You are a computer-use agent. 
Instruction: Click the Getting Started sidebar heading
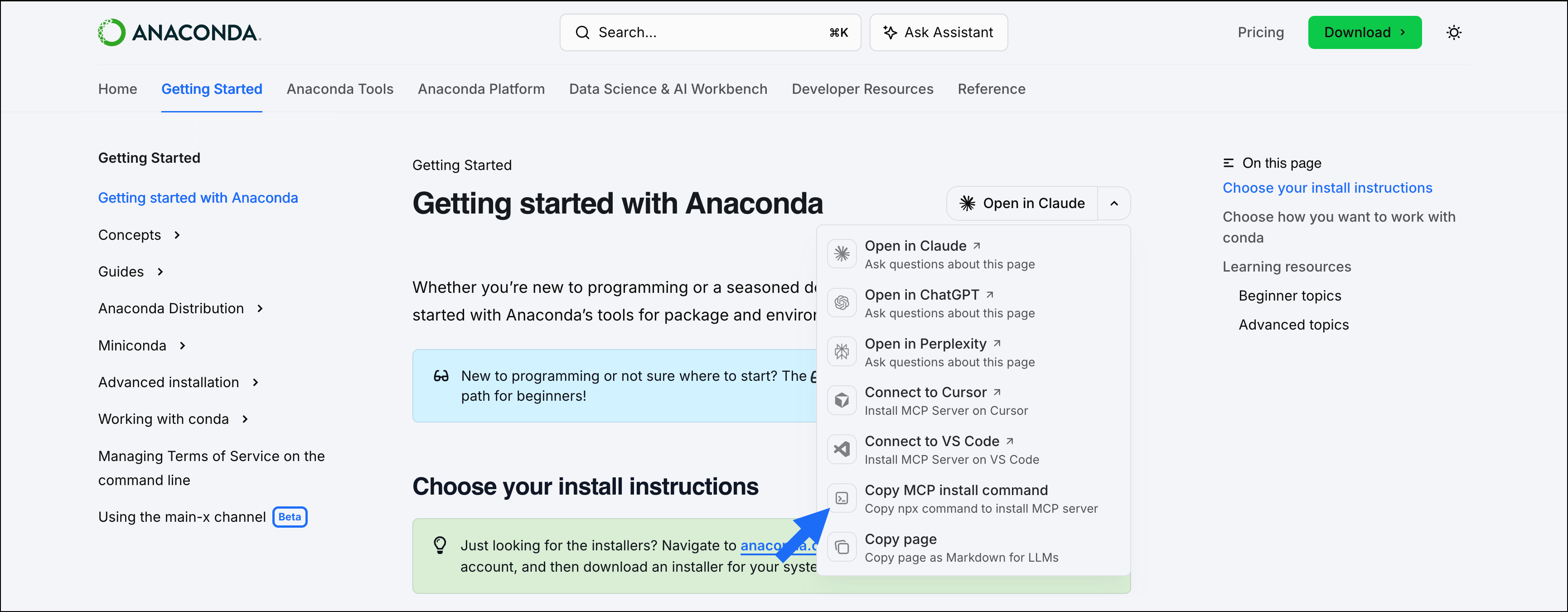click(149, 158)
